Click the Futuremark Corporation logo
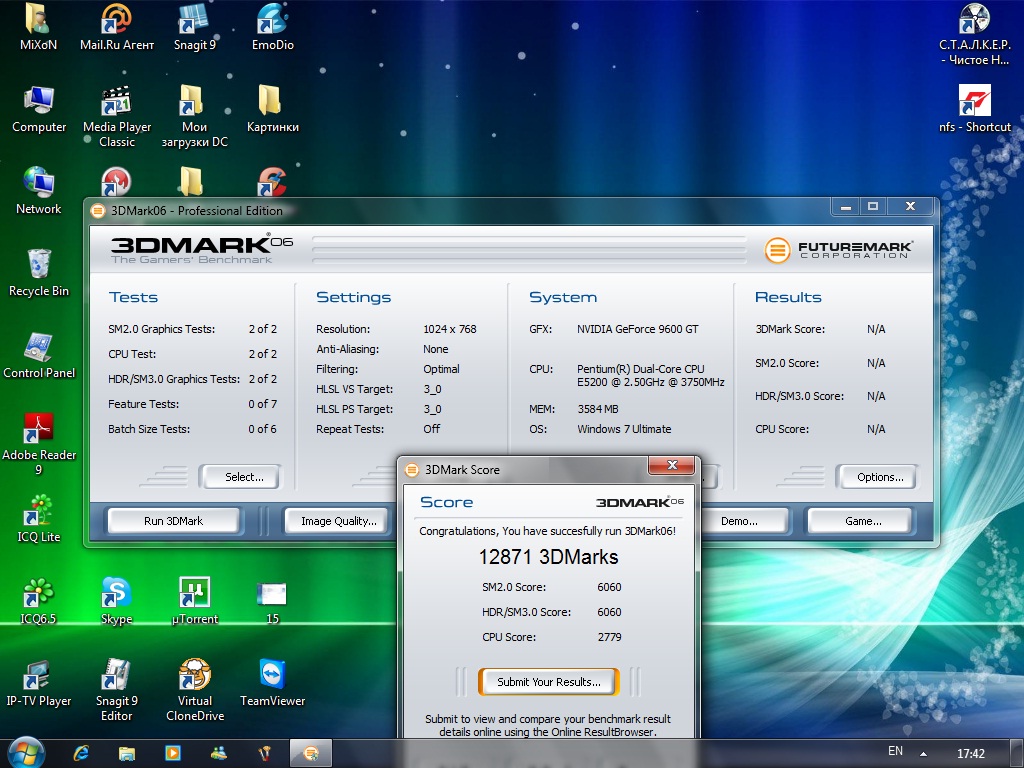This screenshot has height=768, width=1024. [x=839, y=249]
